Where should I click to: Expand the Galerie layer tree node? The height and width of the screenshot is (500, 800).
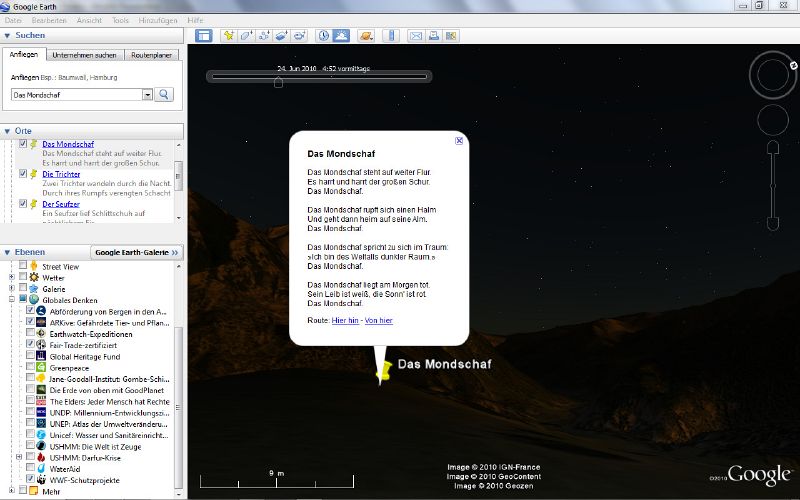tap(12, 288)
